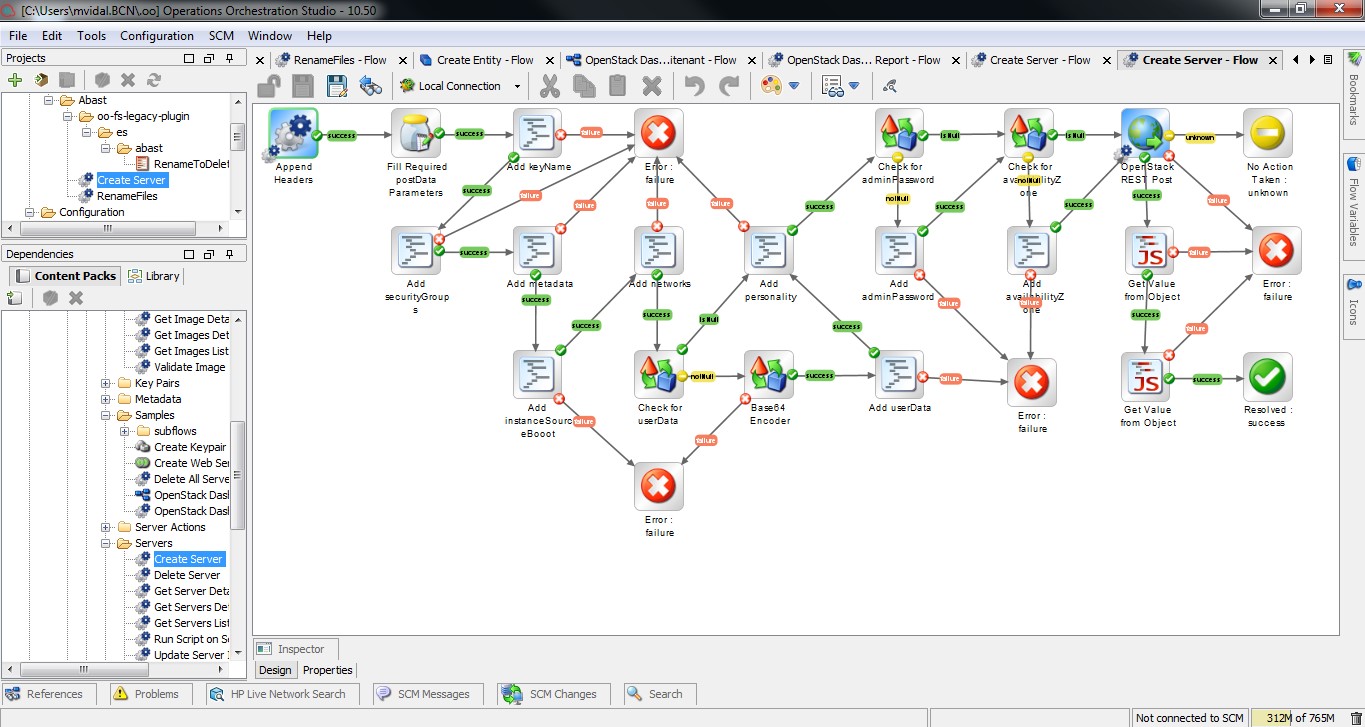
Task: Open the Configuration menu
Action: click(157, 36)
